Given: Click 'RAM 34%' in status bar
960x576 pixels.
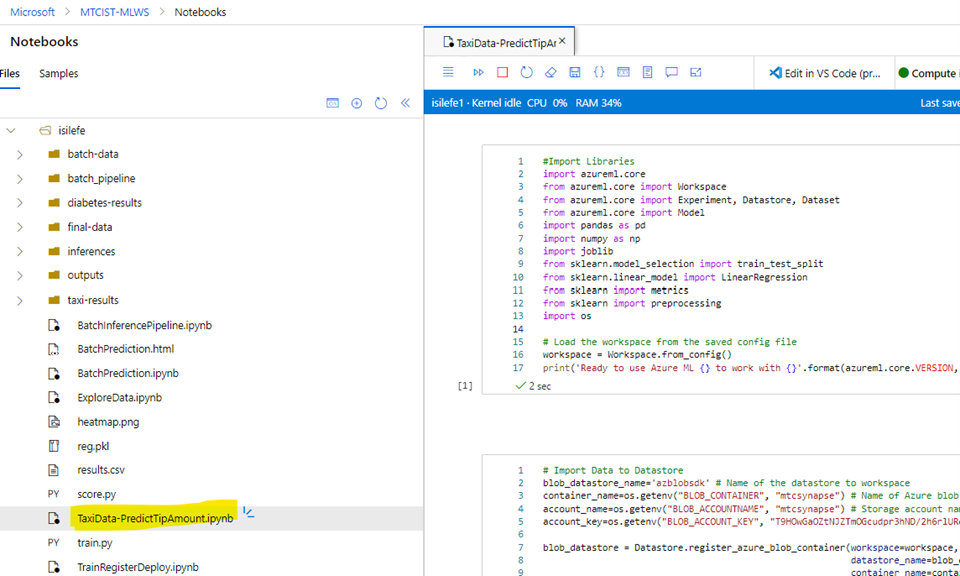Looking at the screenshot, I should coord(598,103).
